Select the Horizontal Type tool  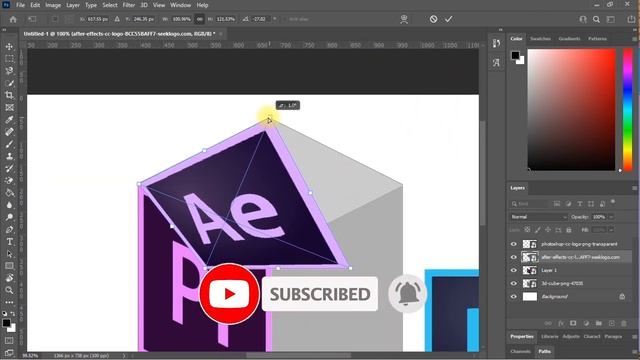9,242
